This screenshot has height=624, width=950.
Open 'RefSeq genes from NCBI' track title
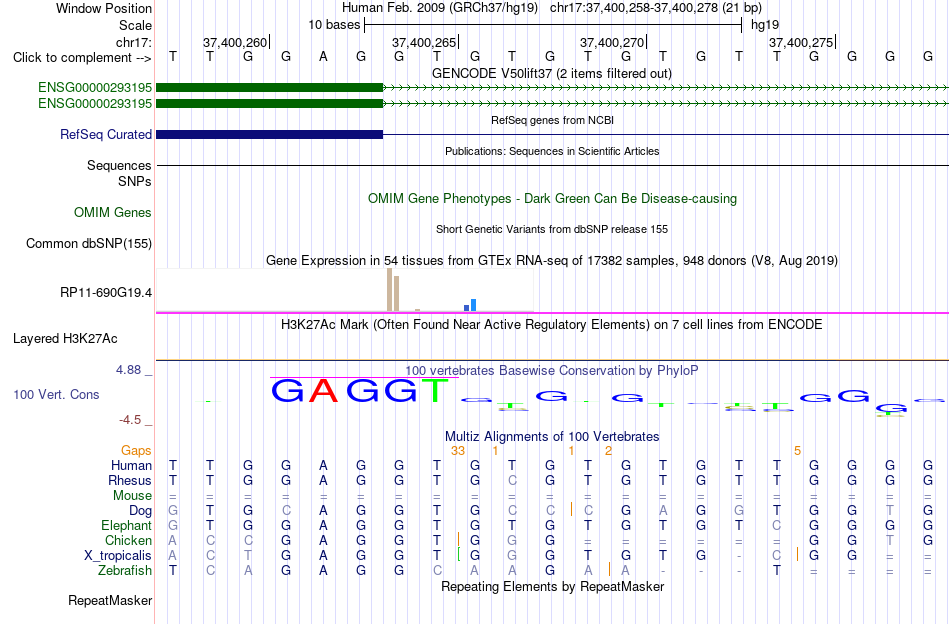(552, 120)
